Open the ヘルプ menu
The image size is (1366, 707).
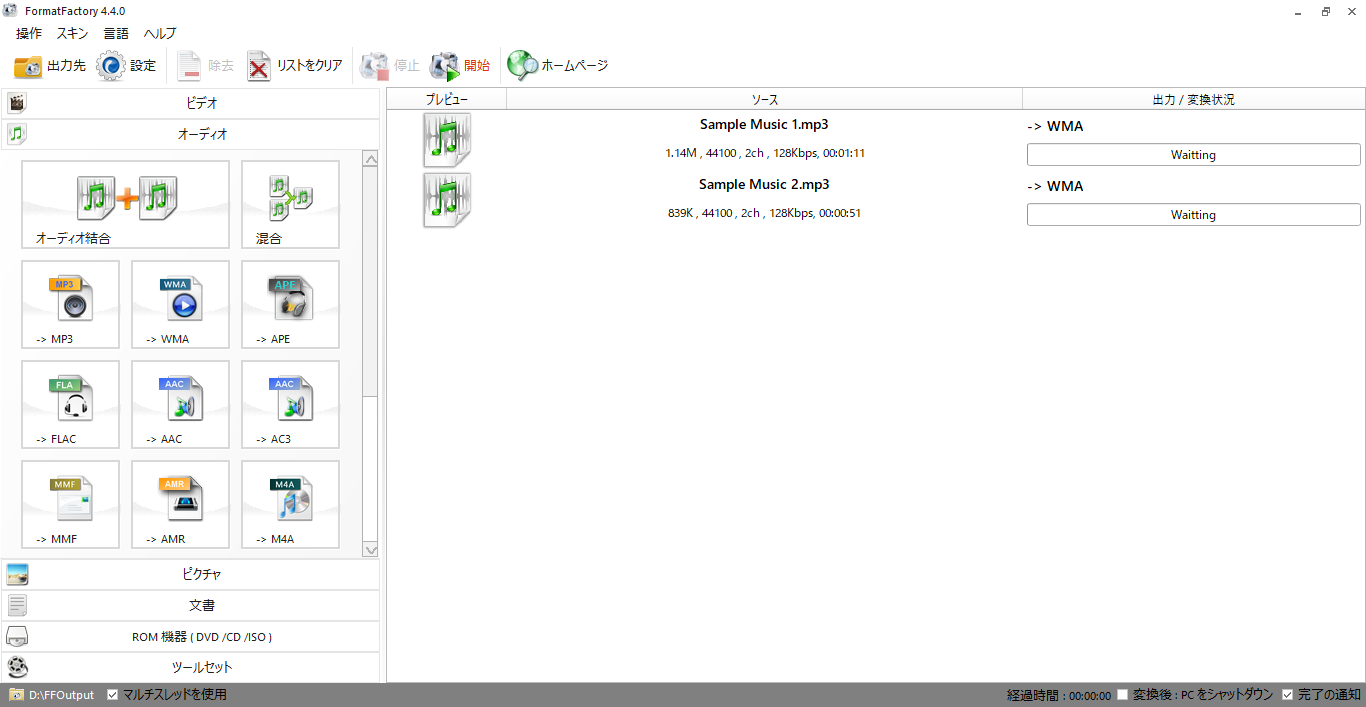(x=160, y=33)
